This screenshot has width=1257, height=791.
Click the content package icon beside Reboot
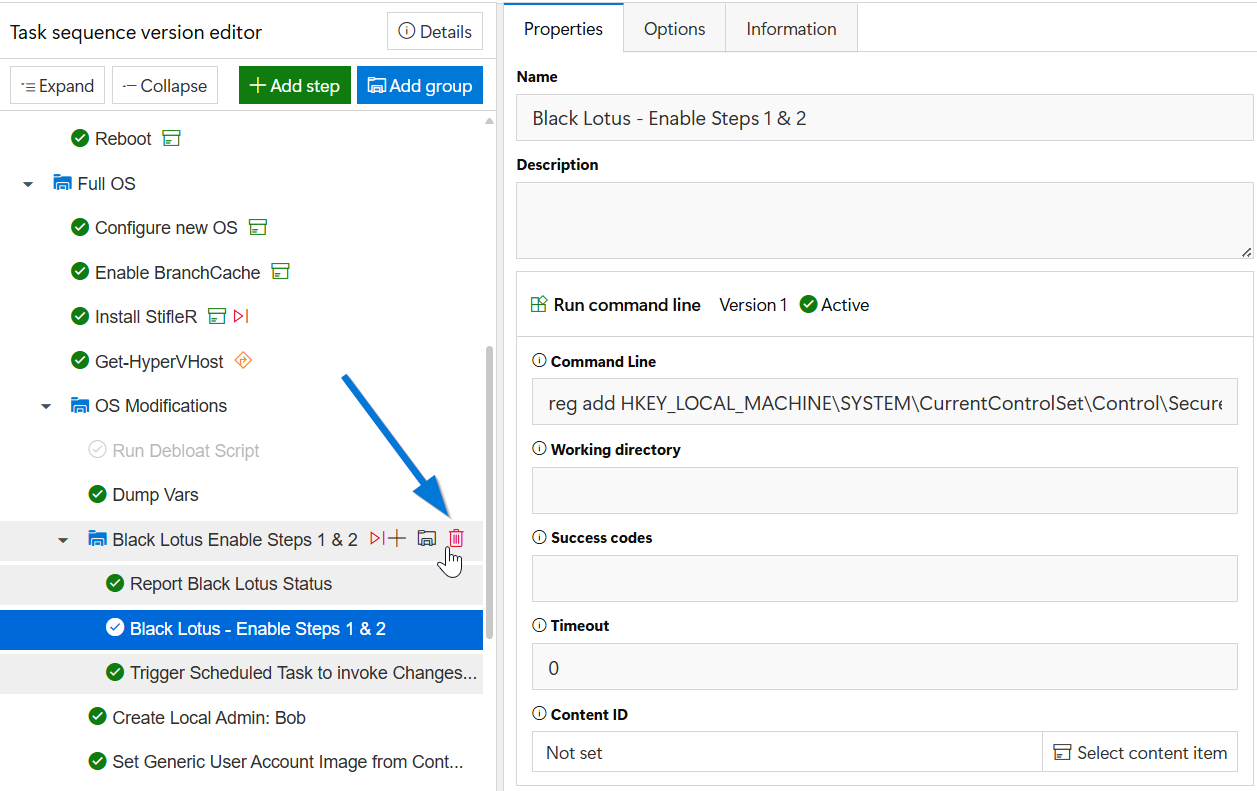tap(172, 138)
